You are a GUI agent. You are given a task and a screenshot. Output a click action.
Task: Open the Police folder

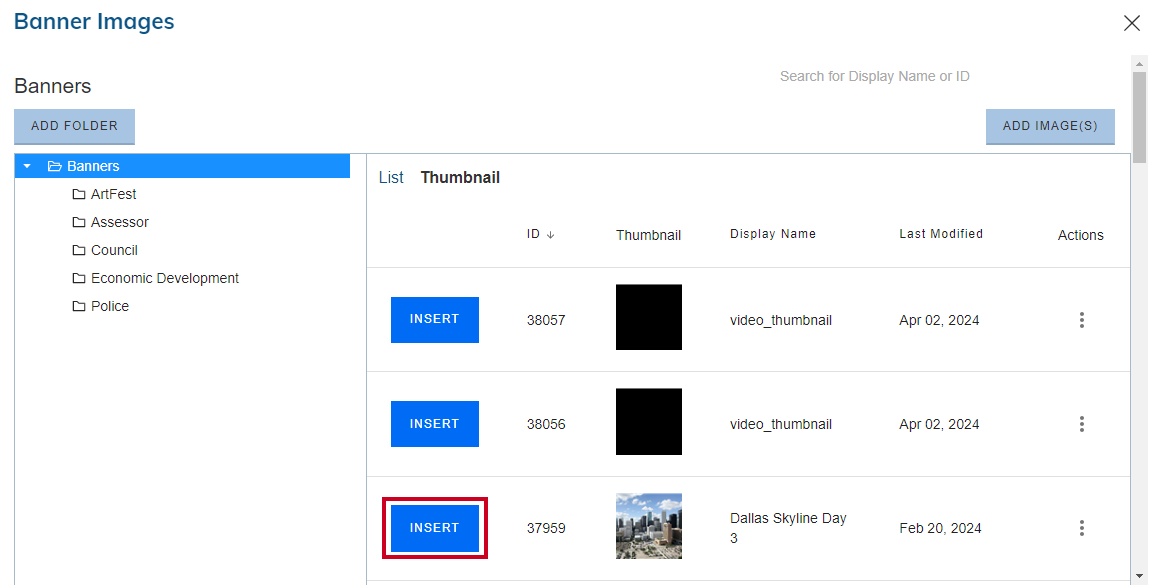click(109, 306)
